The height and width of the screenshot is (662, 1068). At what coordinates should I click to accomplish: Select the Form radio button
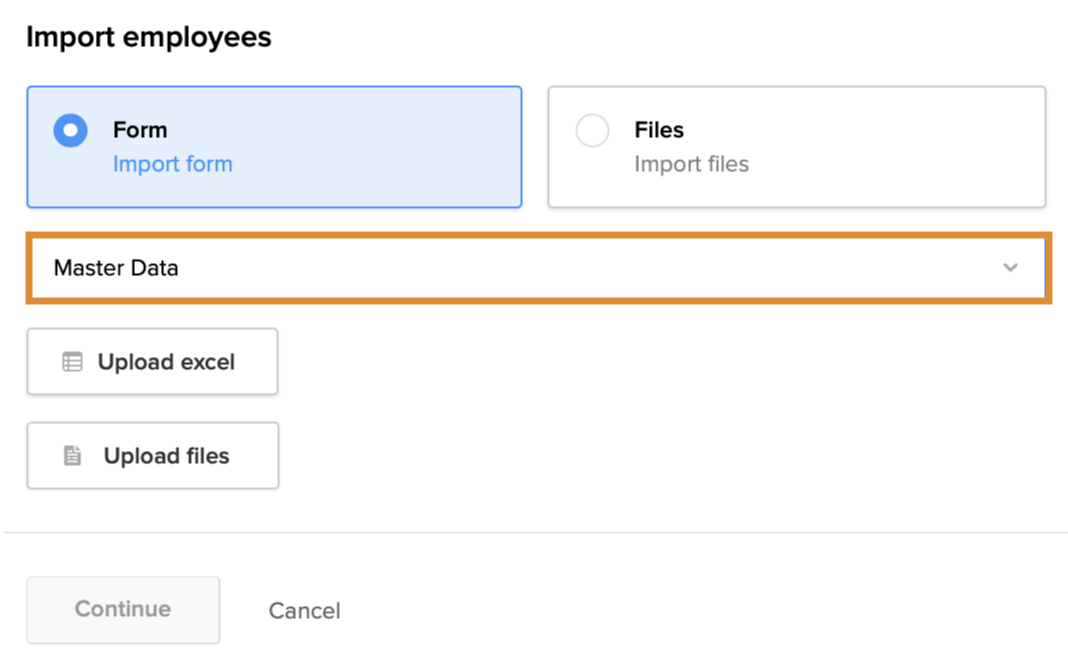[70, 131]
